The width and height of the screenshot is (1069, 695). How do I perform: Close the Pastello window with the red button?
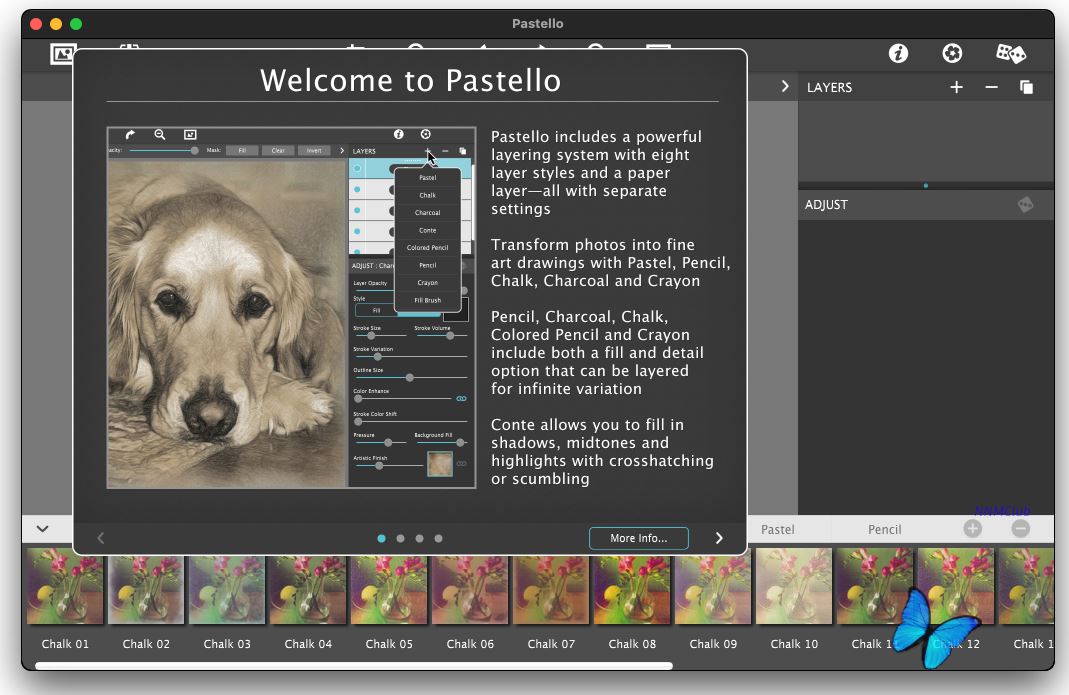[x=36, y=24]
